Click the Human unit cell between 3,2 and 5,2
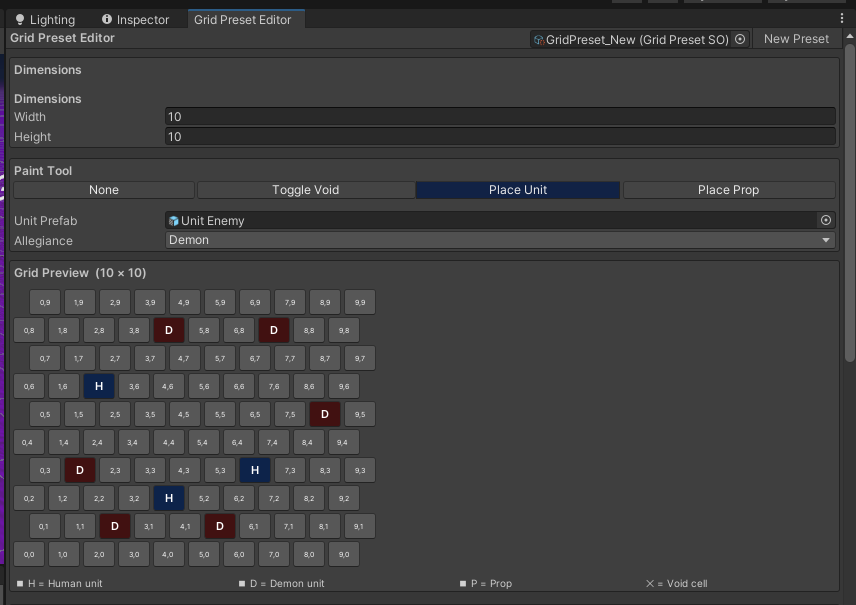This screenshot has height=605, width=856. click(169, 498)
